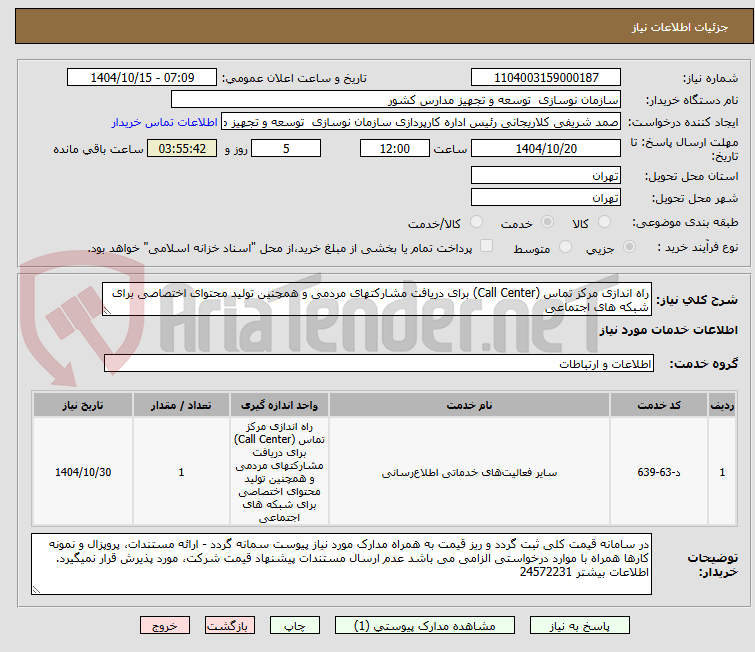This screenshot has height=652, width=755.
Task: Click the خروج exit button
Action: (165, 626)
